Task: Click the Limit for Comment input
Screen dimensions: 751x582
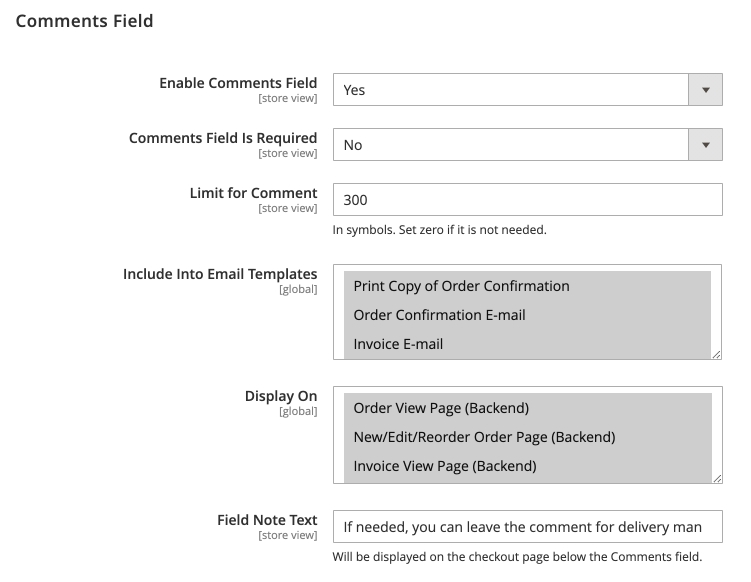Action: [x=527, y=200]
